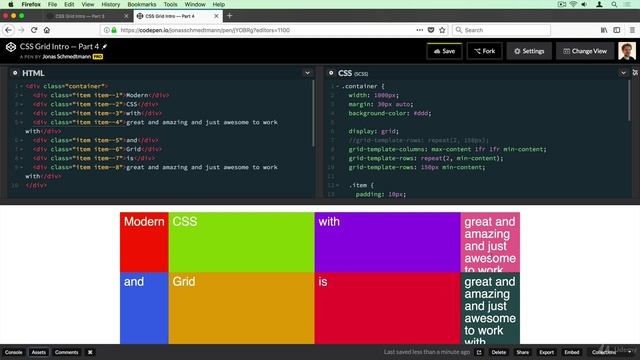This screenshot has height=360, width=640.
Task: Open pen Settings
Action: click(529, 51)
